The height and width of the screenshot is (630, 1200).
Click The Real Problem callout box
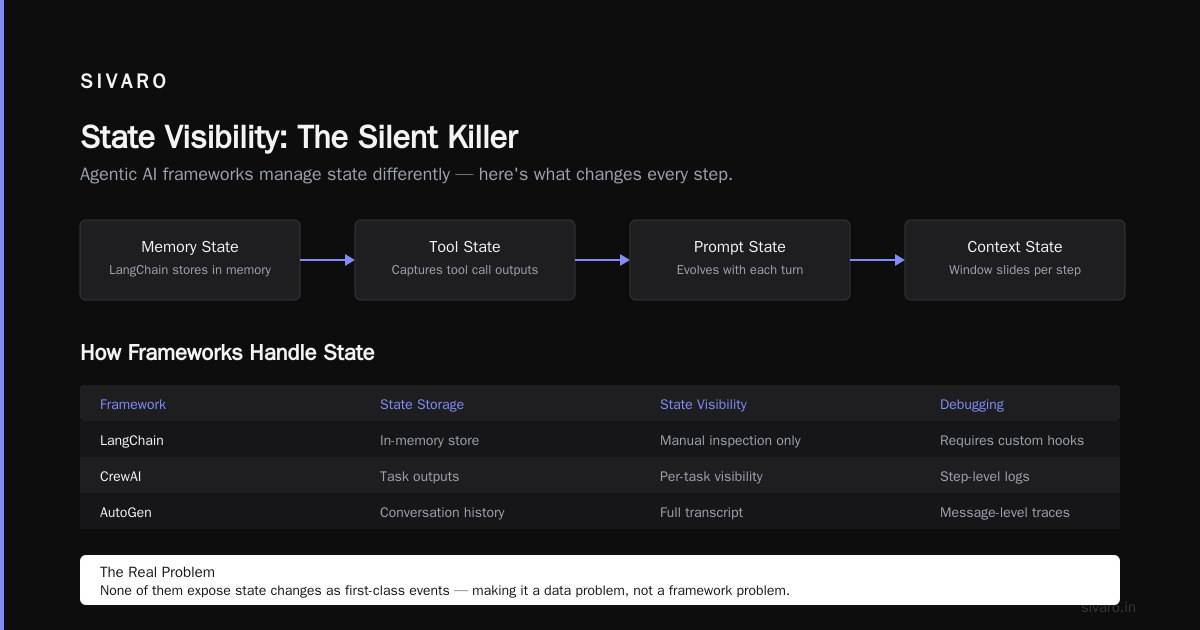600,580
